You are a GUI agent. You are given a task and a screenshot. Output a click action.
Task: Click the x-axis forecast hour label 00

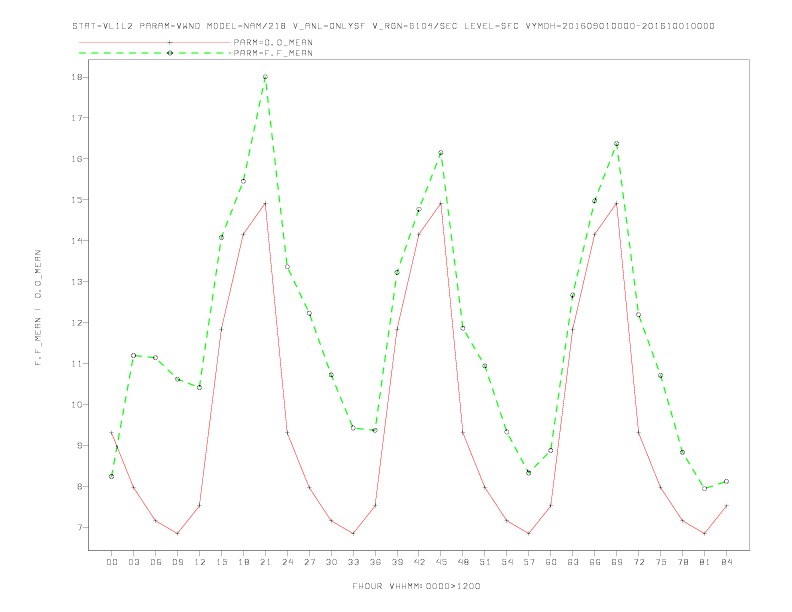(112, 562)
